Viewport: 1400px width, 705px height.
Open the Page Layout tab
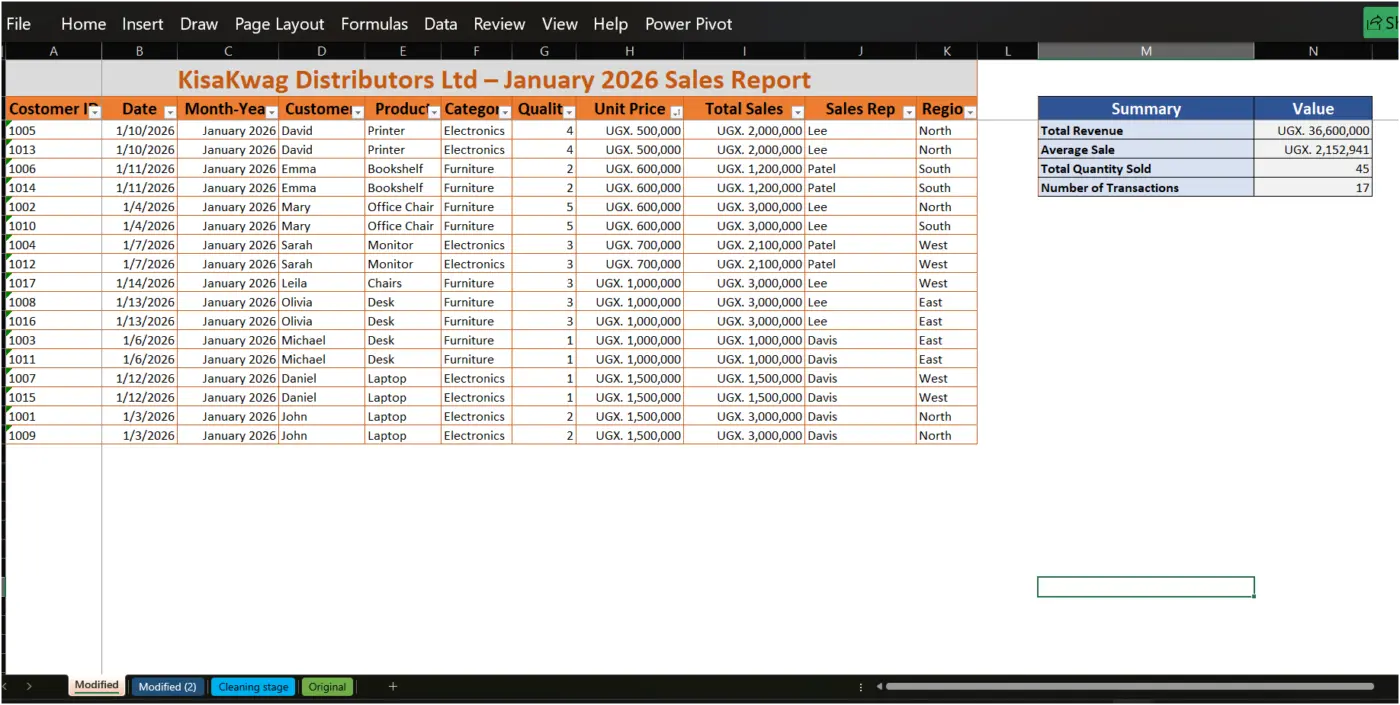(279, 24)
